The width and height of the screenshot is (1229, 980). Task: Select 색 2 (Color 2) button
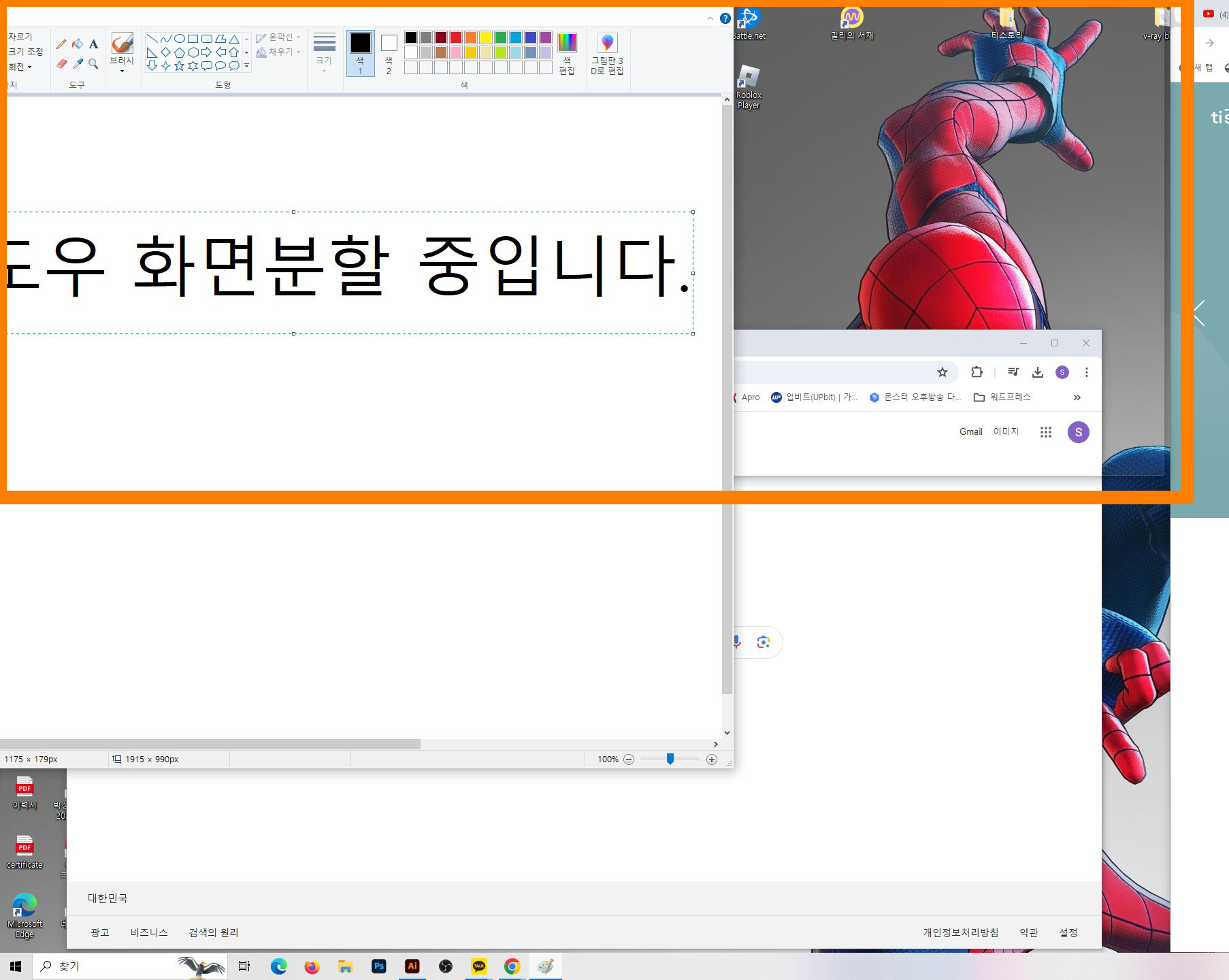pos(389,54)
